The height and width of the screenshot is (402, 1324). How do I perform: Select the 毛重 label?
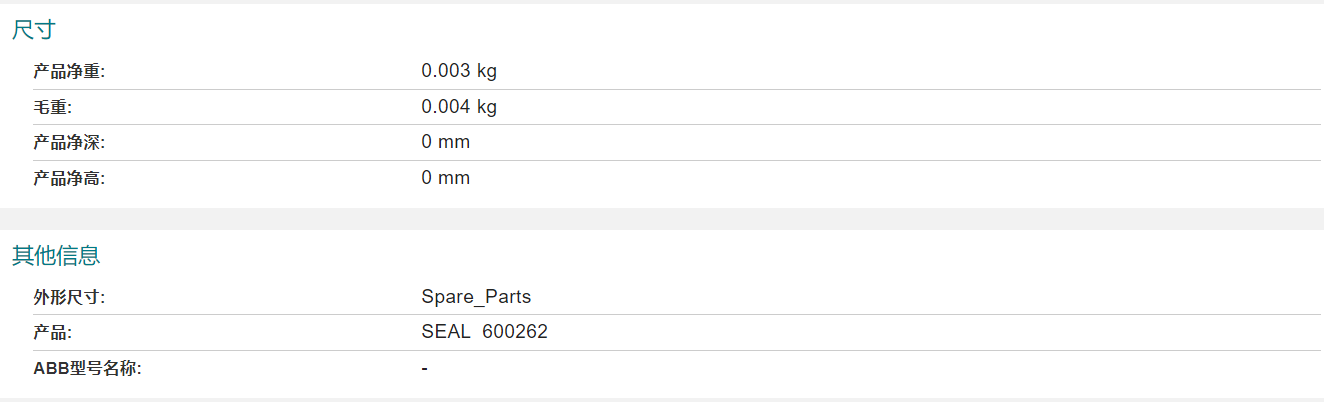point(52,108)
